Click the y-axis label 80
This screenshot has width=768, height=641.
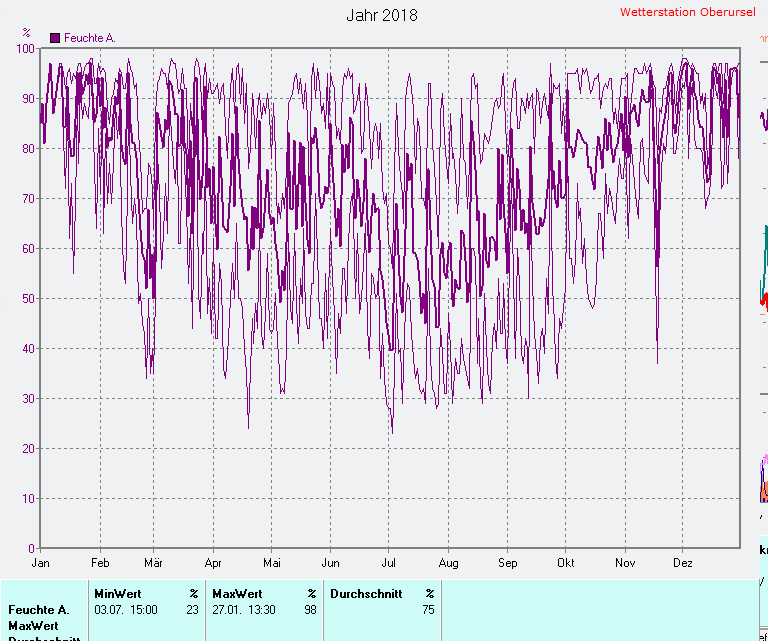28,149
